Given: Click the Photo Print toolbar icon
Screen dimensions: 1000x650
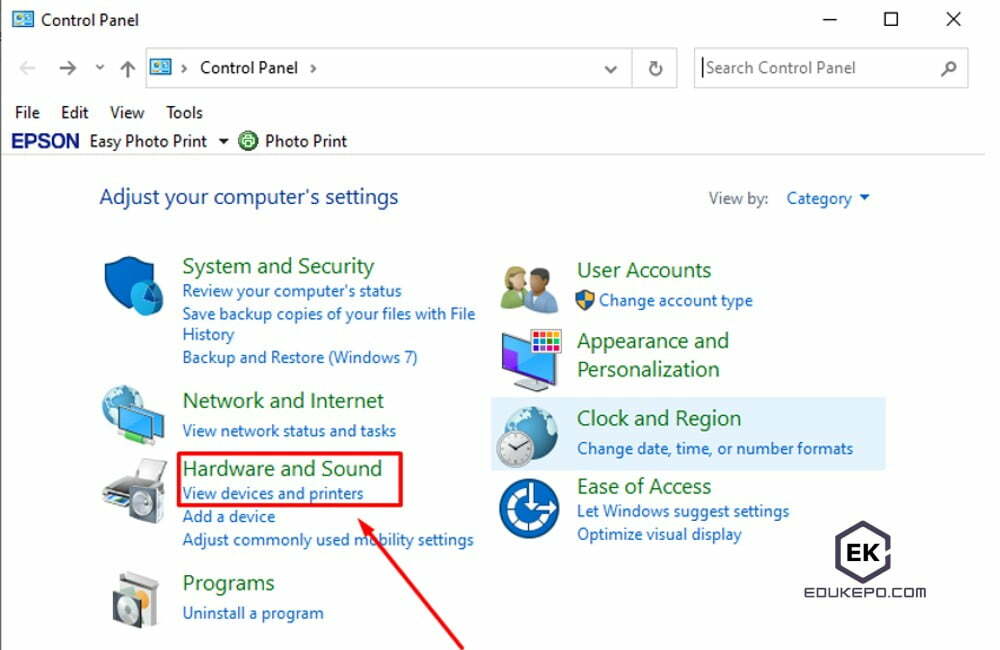Looking at the screenshot, I should click(x=248, y=141).
